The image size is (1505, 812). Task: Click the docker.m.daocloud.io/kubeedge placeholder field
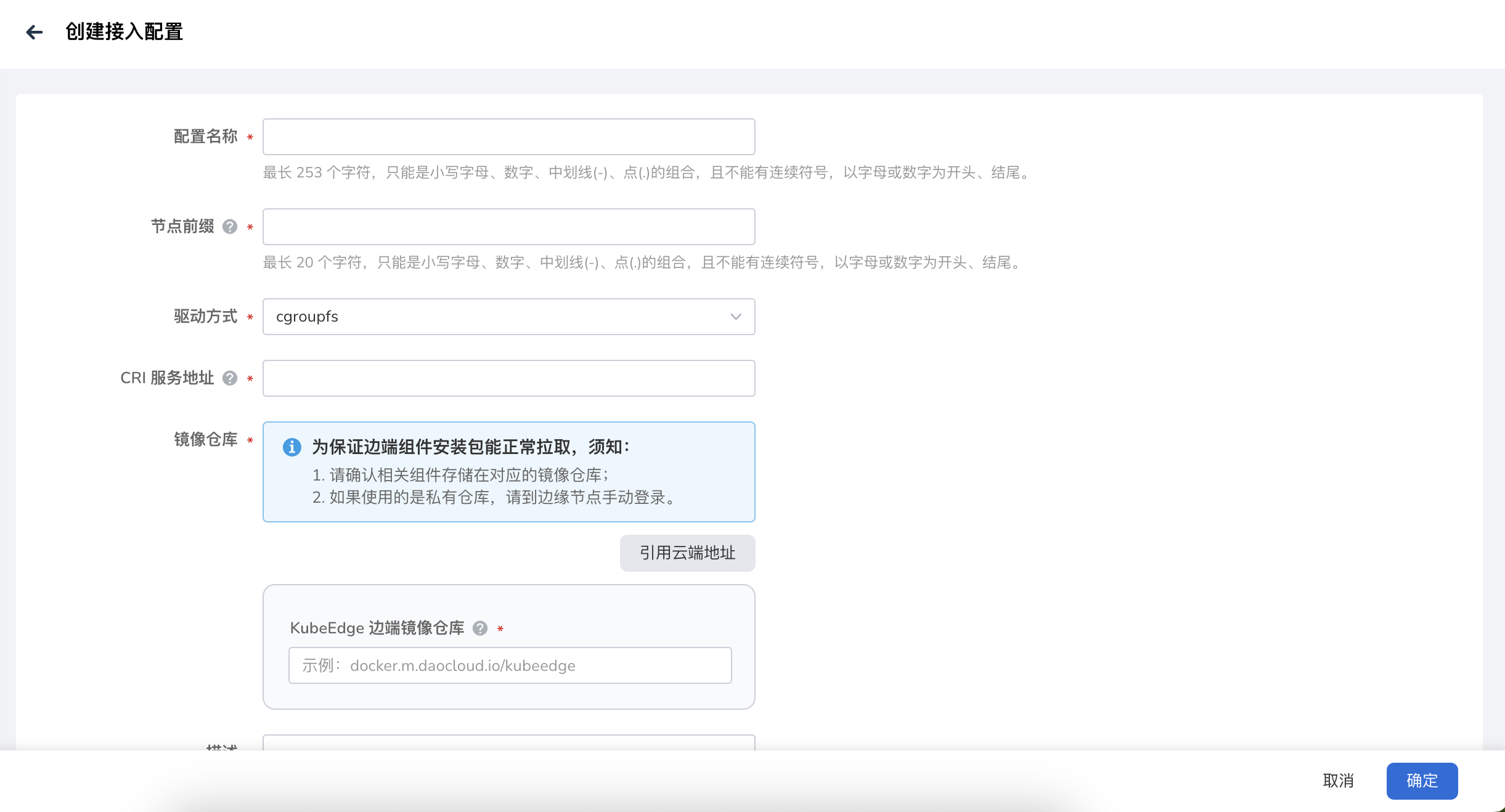(509, 665)
